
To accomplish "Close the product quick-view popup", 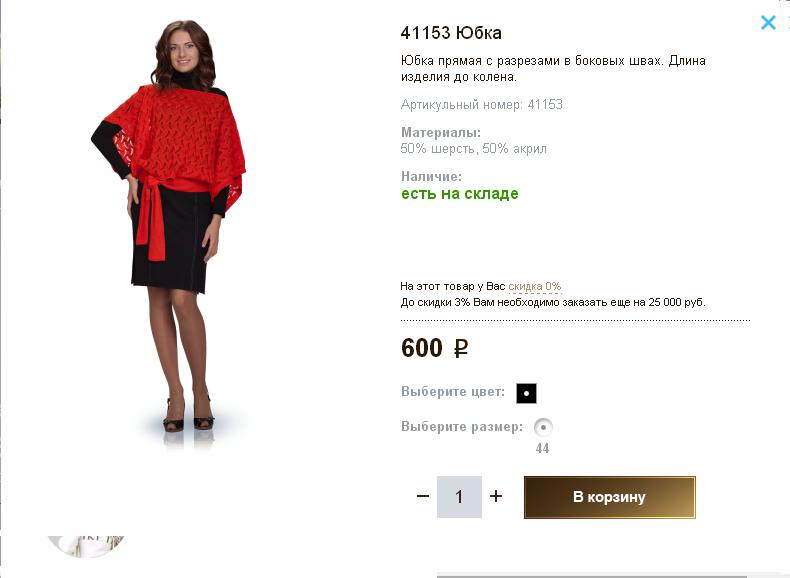I will click(x=768, y=22).
